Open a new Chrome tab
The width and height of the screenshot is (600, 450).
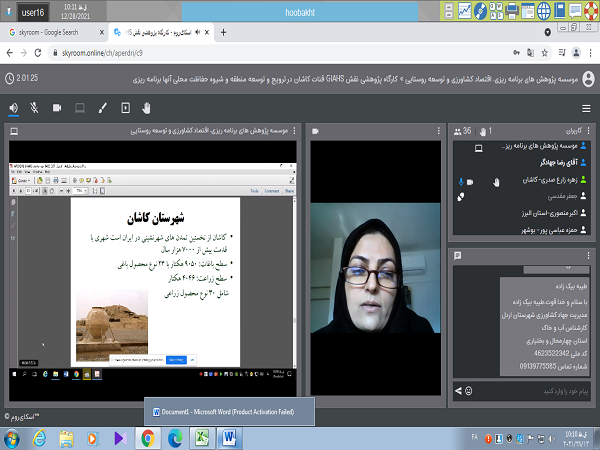(222, 32)
